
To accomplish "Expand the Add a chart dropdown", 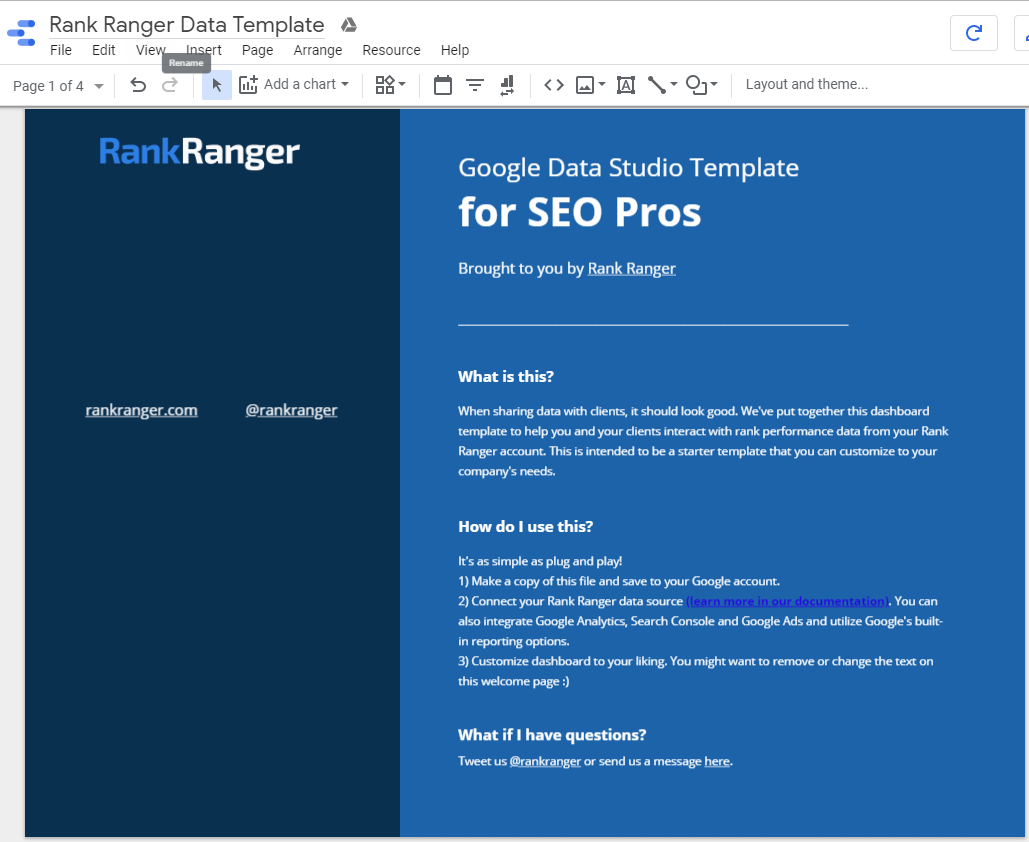I will pyautogui.click(x=295, y=85).
